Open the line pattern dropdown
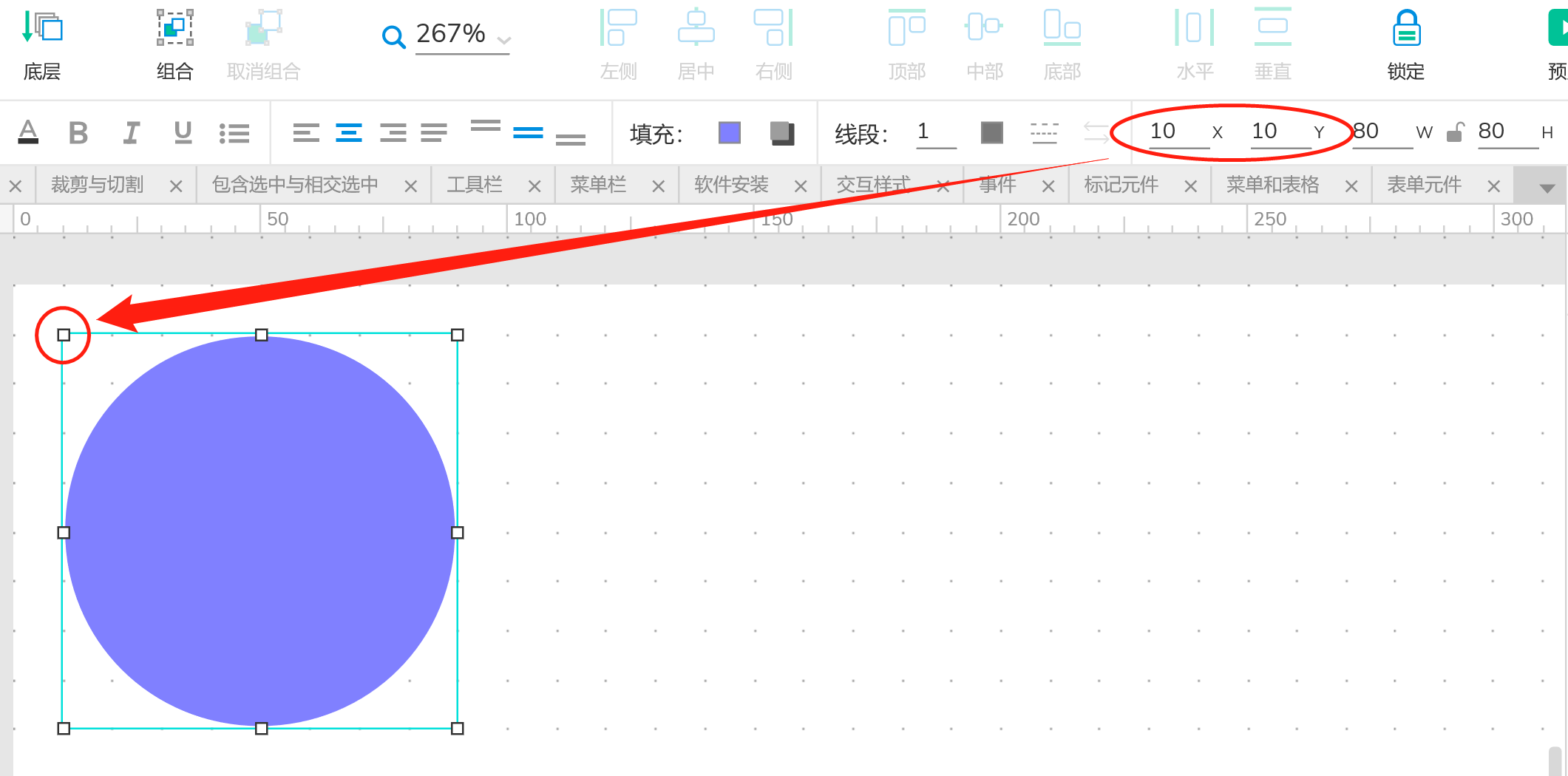 pos(1044,133)
